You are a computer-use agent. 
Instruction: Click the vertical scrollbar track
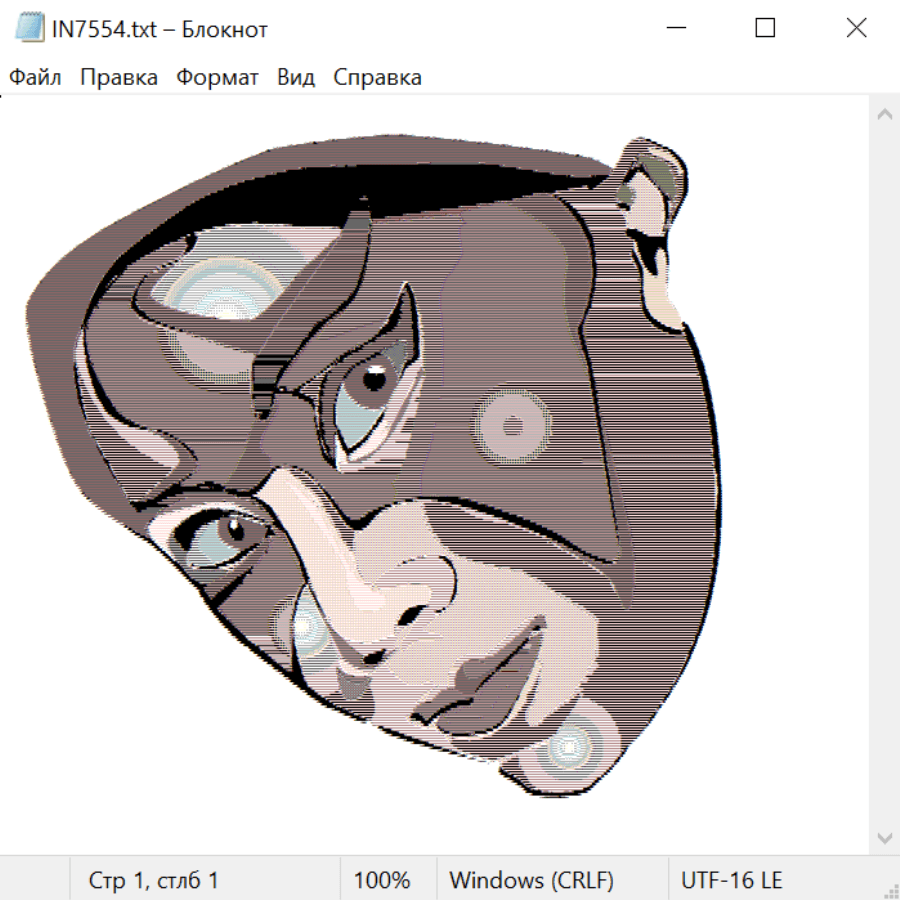[884, 475]
